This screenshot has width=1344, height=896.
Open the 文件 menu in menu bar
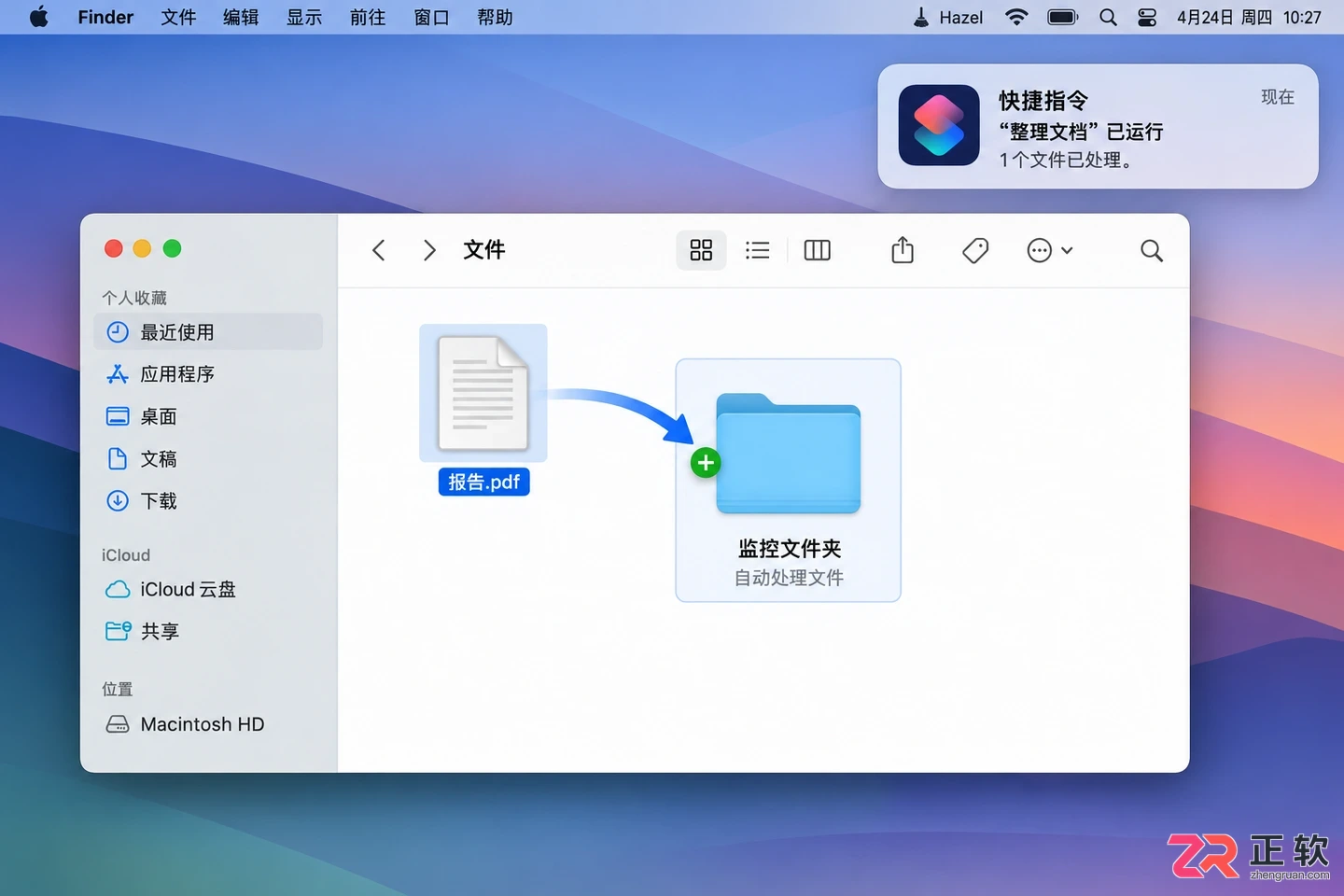pyautogui.click(x=178, y=17)
